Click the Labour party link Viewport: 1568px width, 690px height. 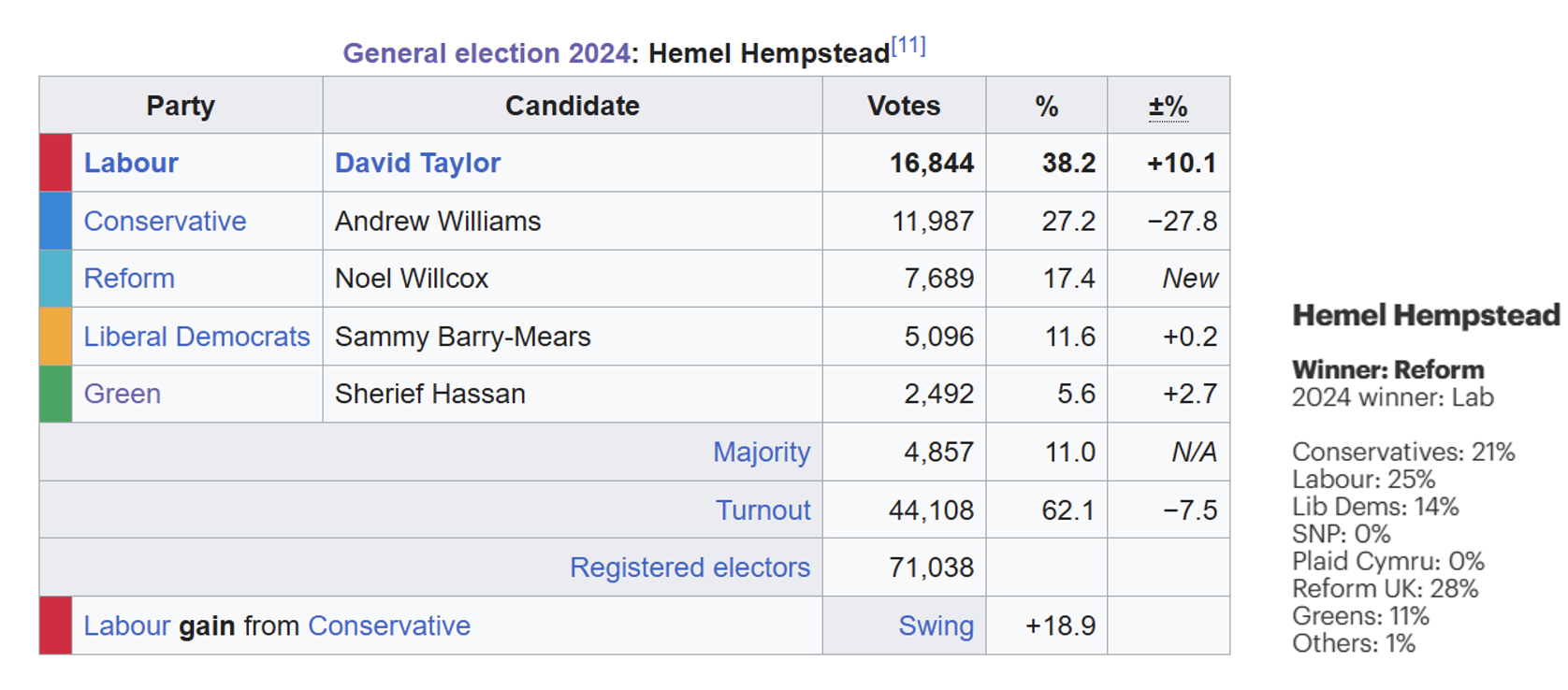(131, 163)
